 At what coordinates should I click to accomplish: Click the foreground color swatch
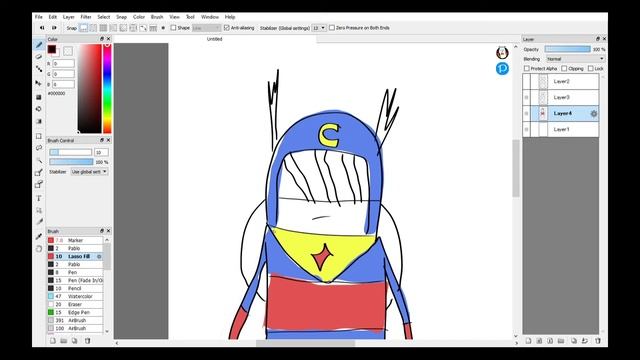(52, 49)
